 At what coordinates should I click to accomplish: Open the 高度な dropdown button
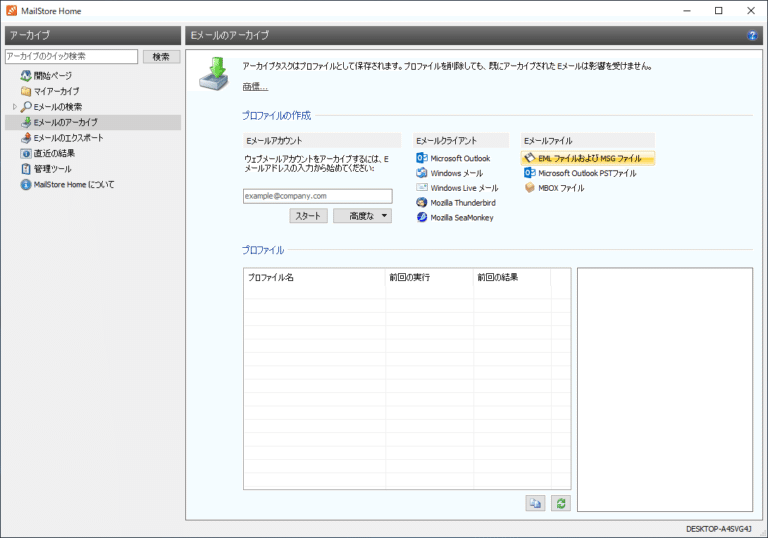(x=362, y=216)
